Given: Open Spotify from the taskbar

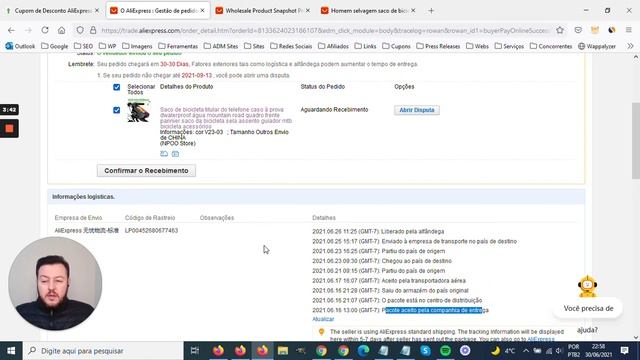Looking at the screenshot, I should coord(445,351).
